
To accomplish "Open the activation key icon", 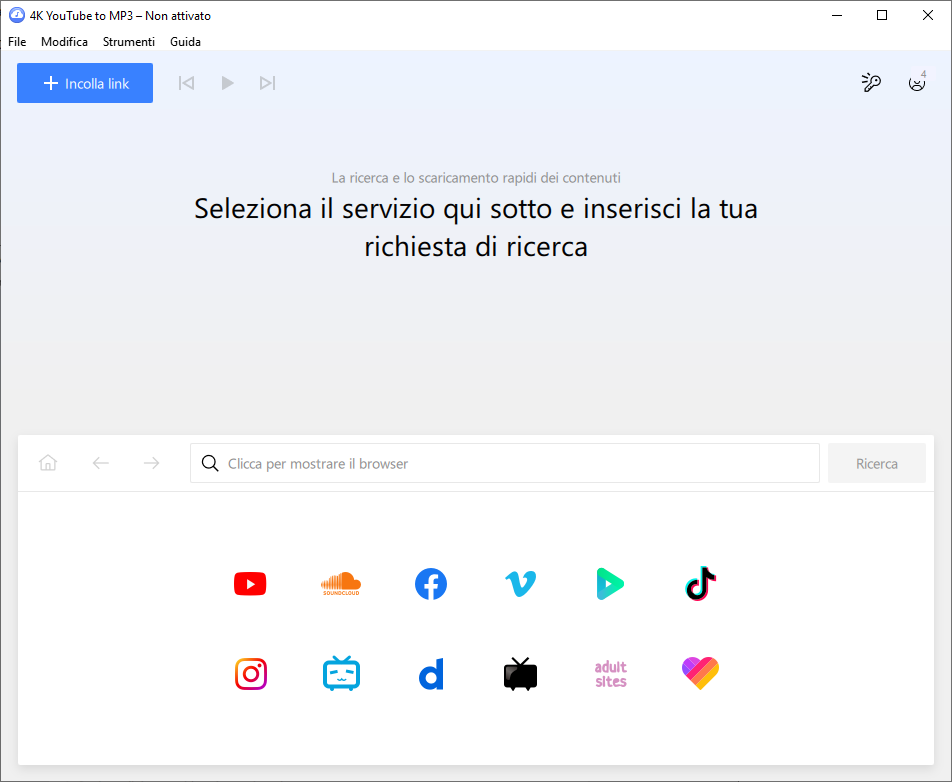I will coord(871,83).
